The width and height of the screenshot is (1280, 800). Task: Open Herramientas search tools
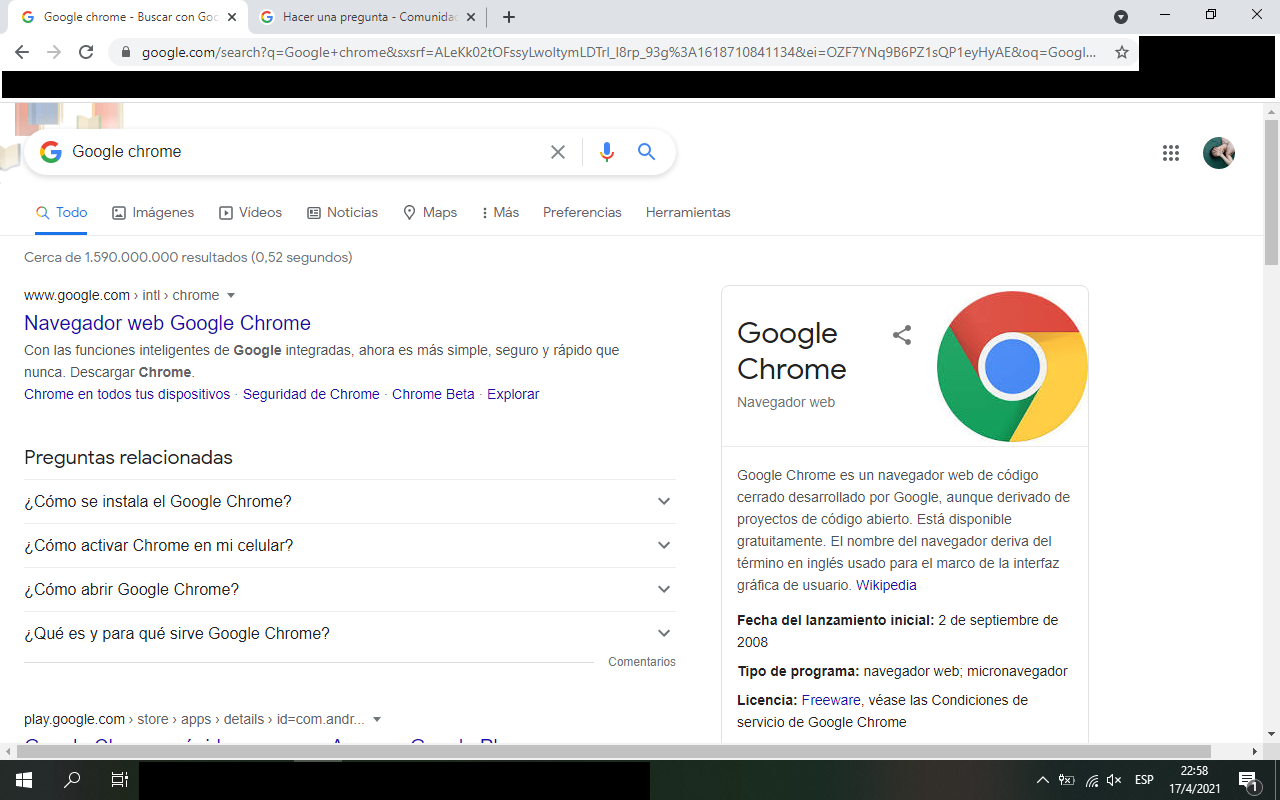click(688, 213)
